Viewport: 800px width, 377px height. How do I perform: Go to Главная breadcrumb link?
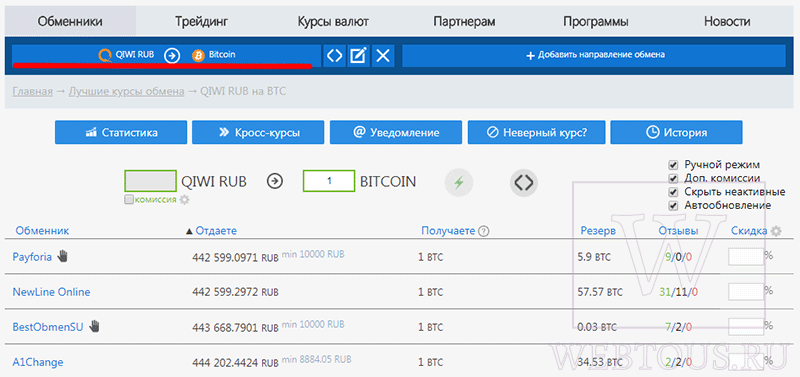tap(33, 92)
